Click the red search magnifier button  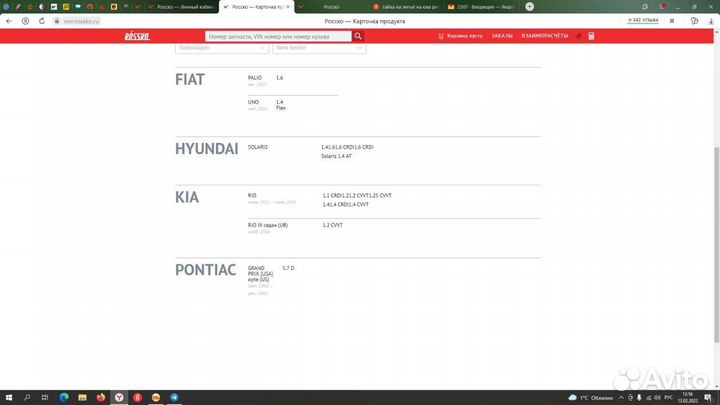(x=358, y=36)
